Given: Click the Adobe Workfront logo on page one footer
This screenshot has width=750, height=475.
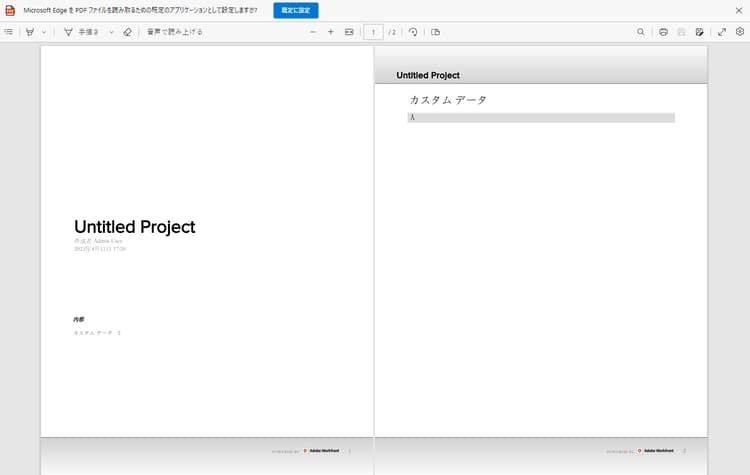Looking at the screenshot, I should pos(321,451).
